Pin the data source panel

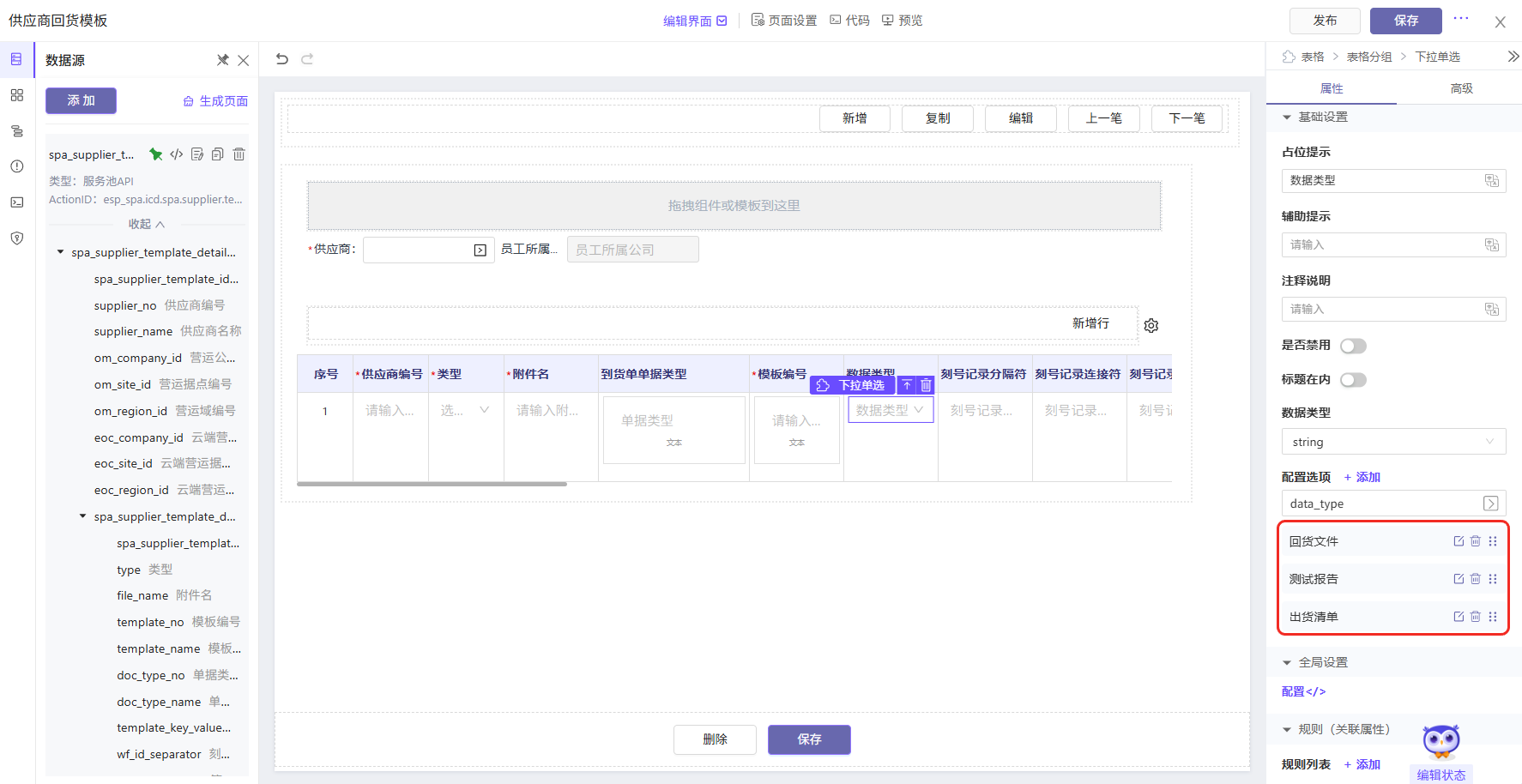coord(222,60)
